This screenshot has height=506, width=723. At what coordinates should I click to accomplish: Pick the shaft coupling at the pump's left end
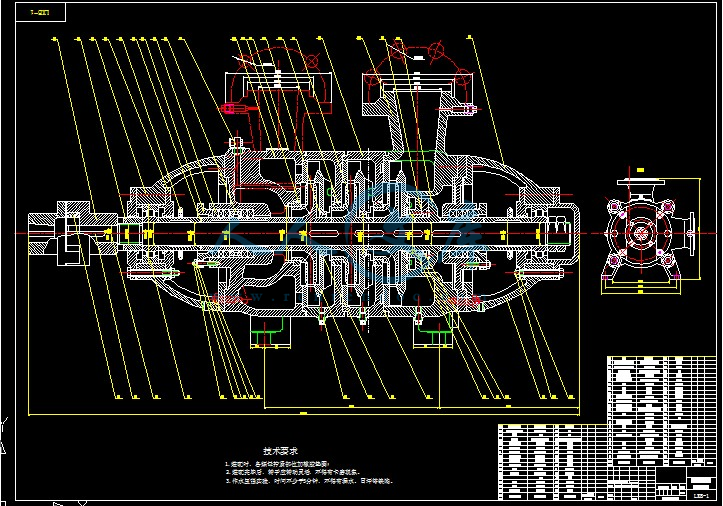[x=74, y=233]
